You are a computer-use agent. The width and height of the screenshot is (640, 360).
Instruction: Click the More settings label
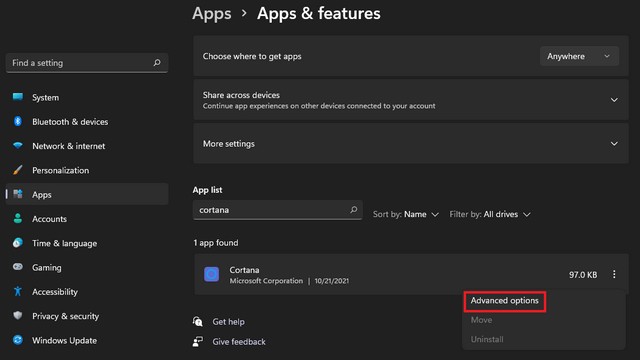coord(229,144)
